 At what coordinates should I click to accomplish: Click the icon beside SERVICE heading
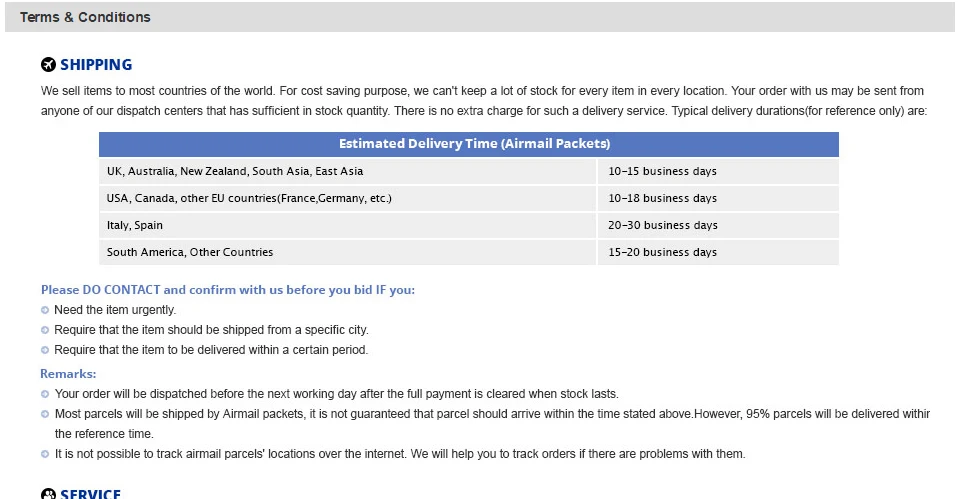tap(48, 493)
